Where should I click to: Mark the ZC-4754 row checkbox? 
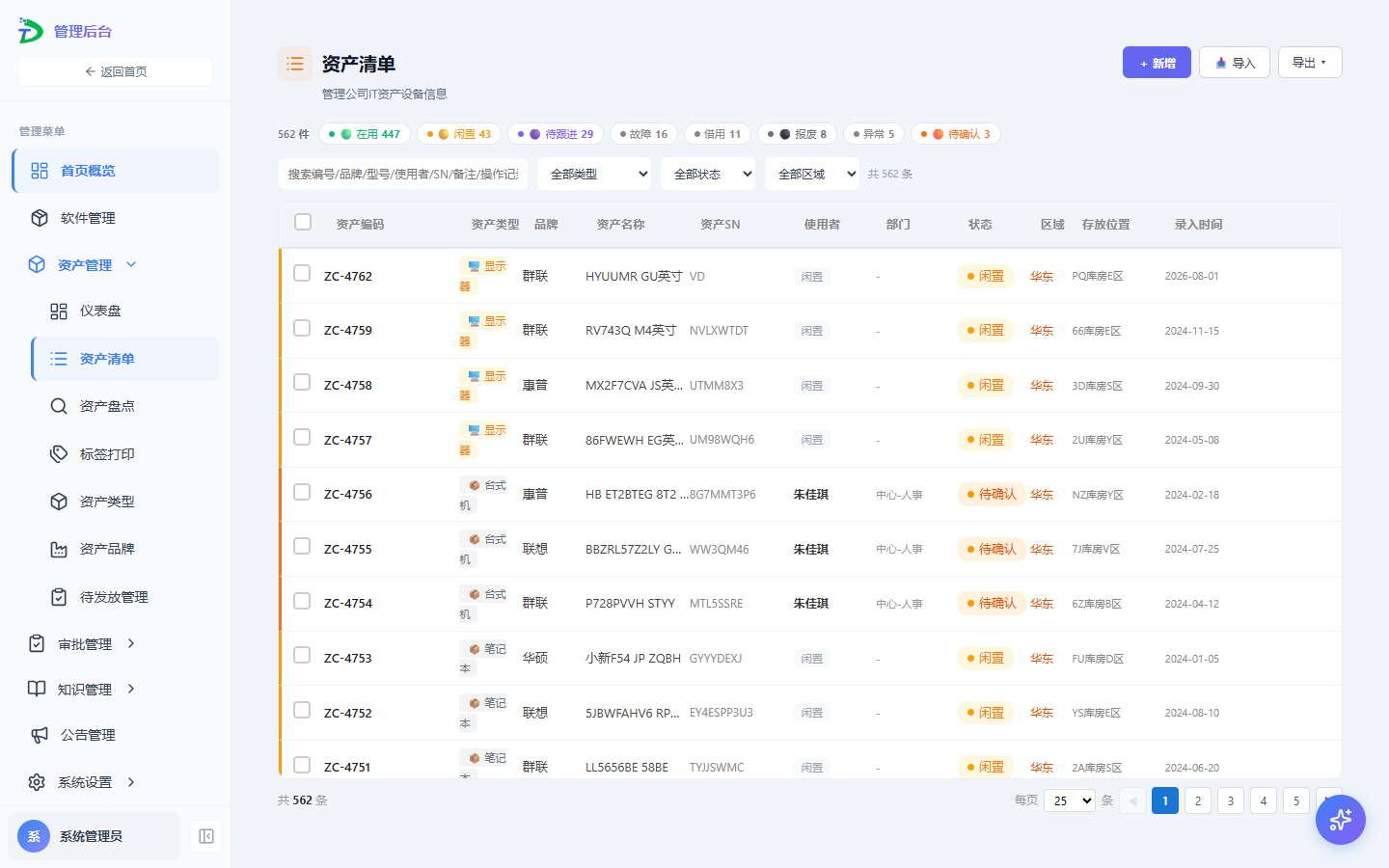click(x=302, y=601)
